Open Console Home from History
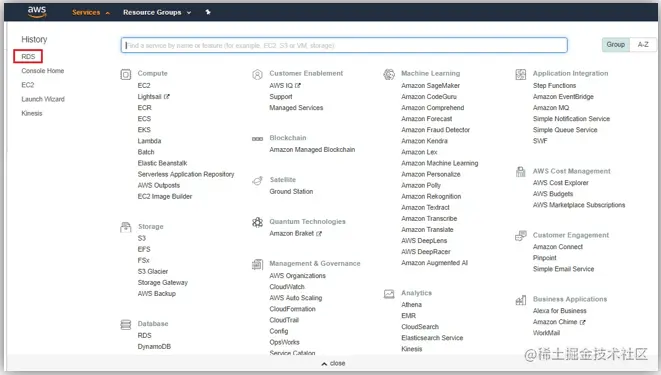The width and height of the screenshot is (661, 375). click(x=43, y=71)
